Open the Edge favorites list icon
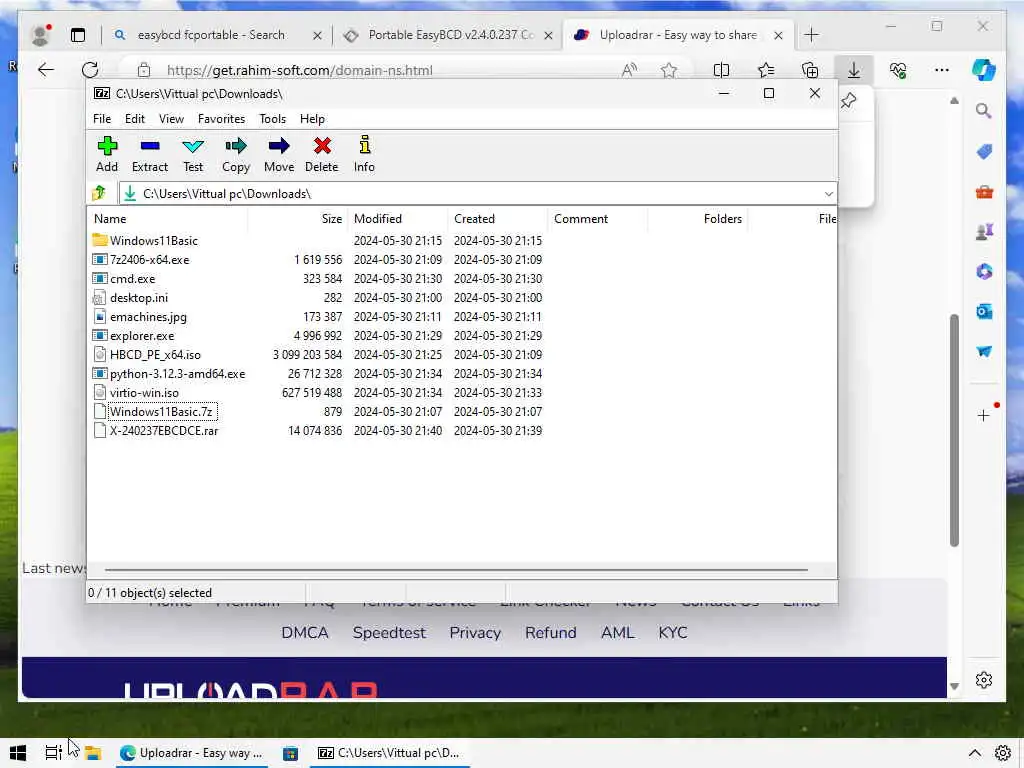1024x768 pixels. [x=765, y=71]
